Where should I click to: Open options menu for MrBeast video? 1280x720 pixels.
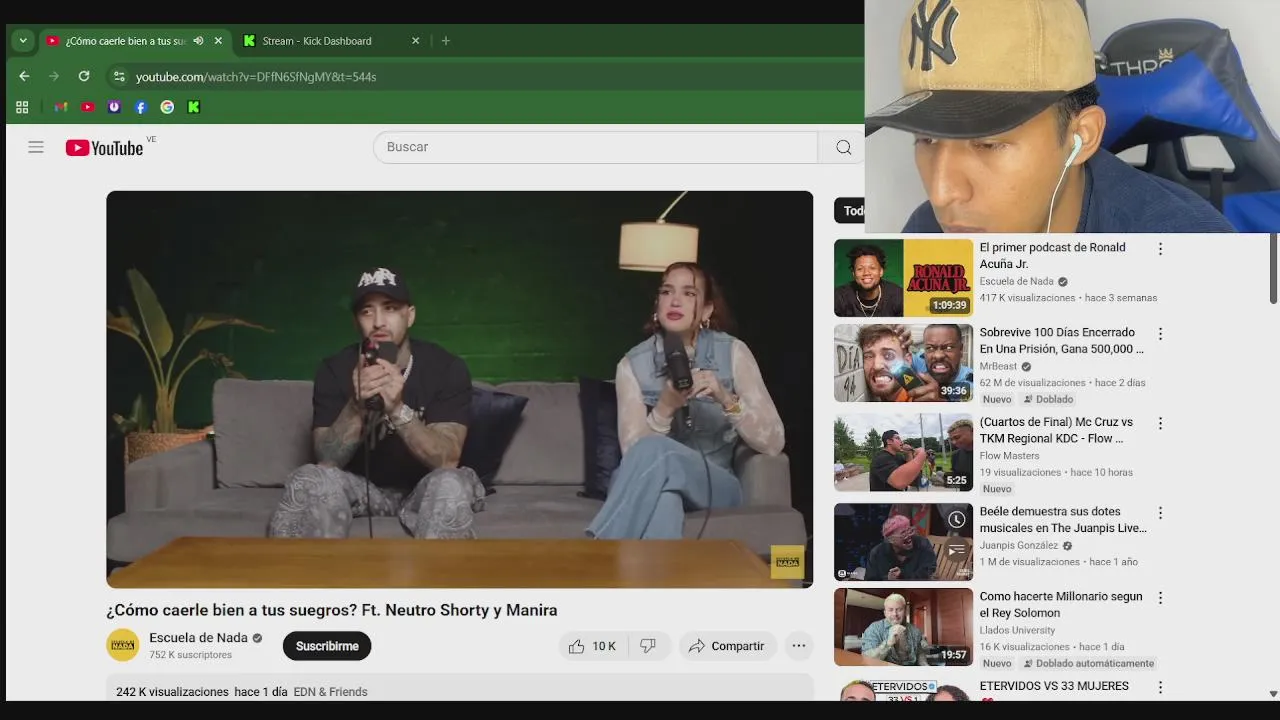point(1160,334)
